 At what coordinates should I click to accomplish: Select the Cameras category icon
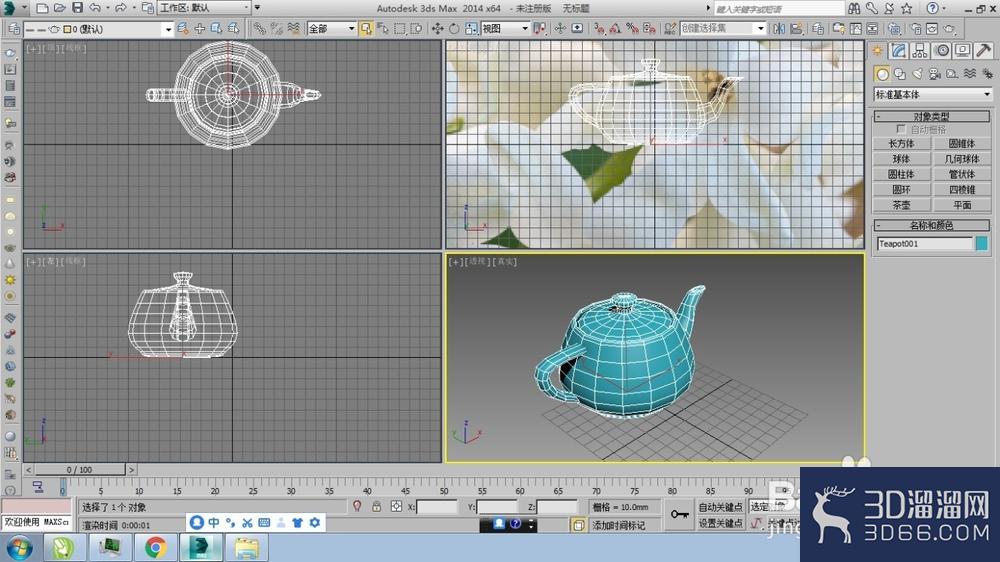point(934,74)
